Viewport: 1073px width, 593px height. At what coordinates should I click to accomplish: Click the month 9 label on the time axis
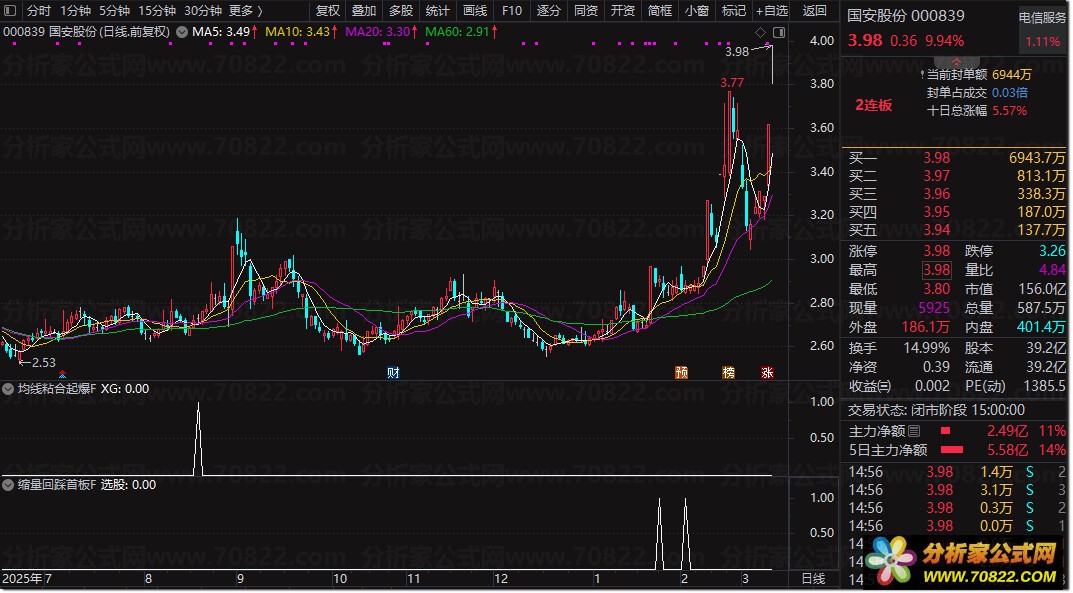click(x=240, y=579)
